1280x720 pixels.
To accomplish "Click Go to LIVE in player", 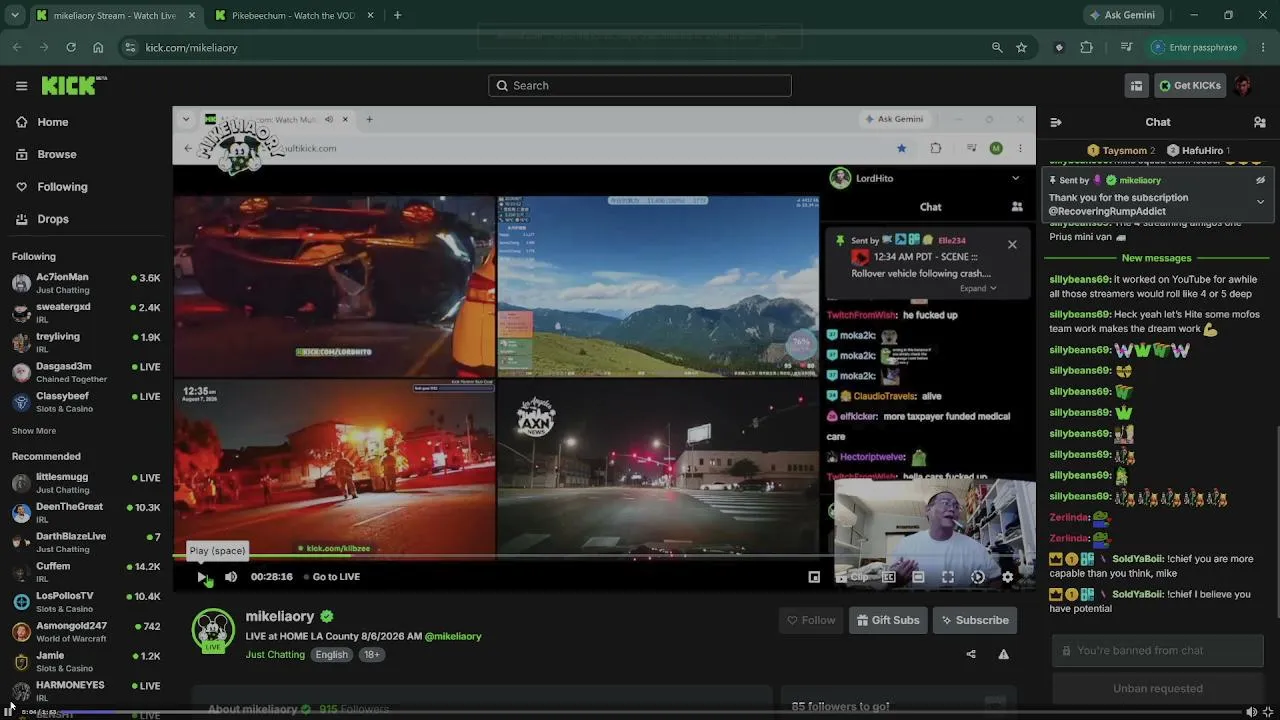I will (x=332, y=577).
